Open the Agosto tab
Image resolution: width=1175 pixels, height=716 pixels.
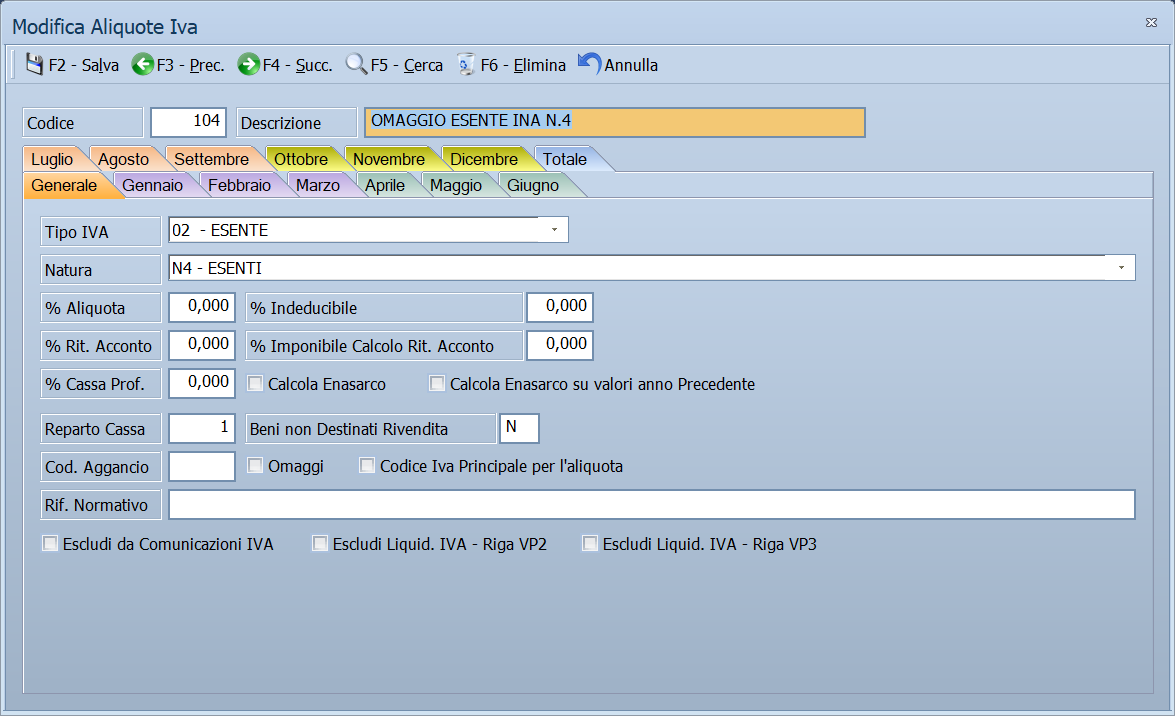pyautogui.click(x=124, y=159)
